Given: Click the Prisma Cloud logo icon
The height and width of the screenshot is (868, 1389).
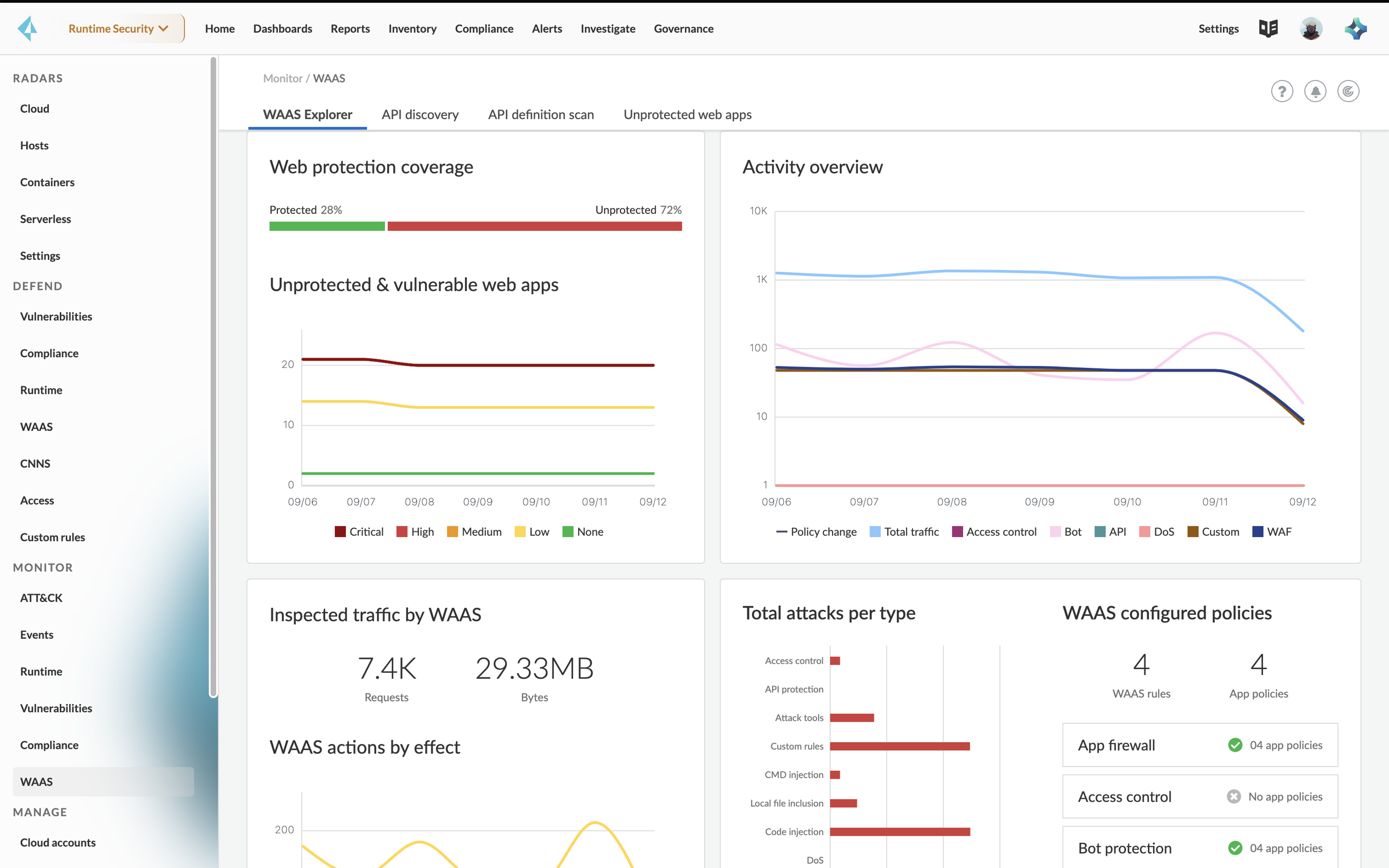Looking at the screenshot, I should click(x=27, y=29).
